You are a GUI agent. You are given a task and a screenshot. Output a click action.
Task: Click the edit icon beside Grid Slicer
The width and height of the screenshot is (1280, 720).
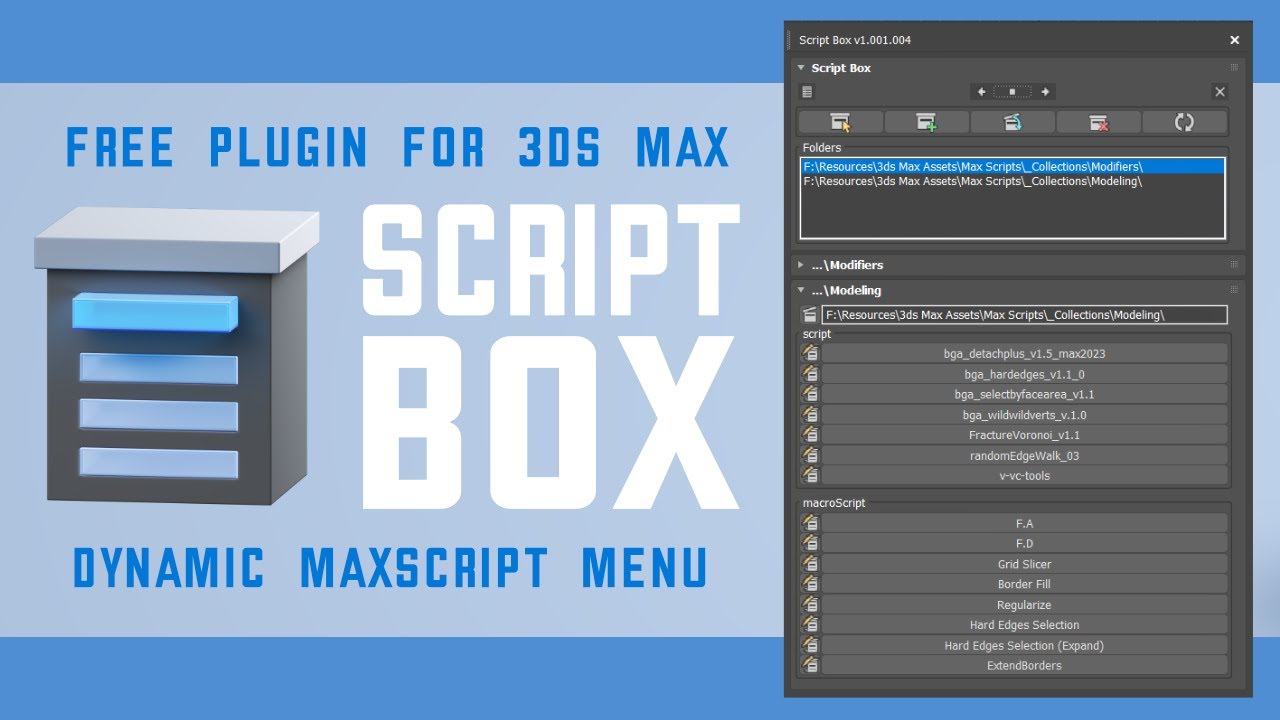810,564
